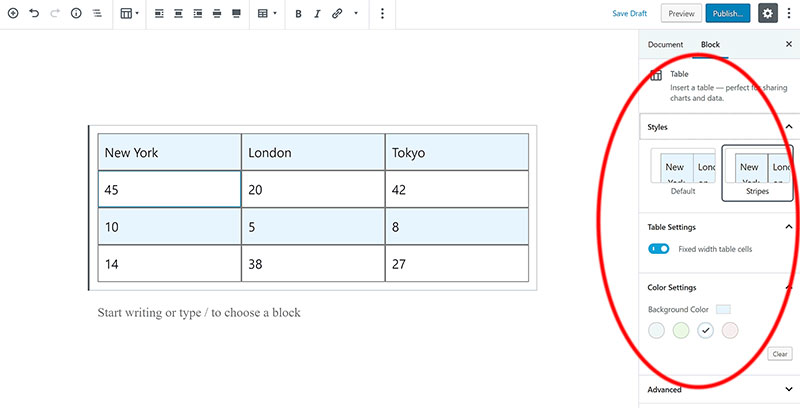Open more rich text controls arrow
800x408 pixels.
tap(356, 14)
